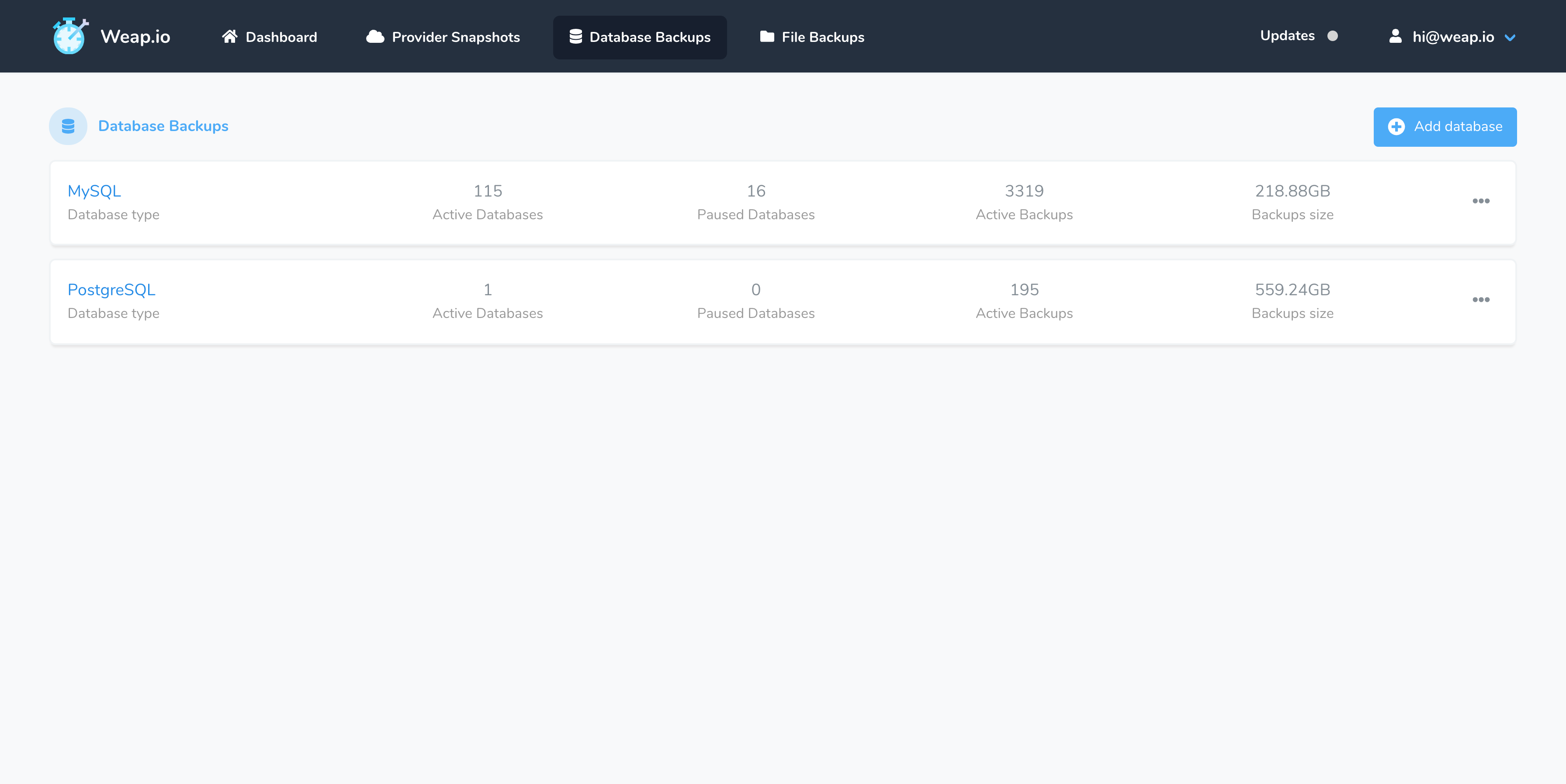Open the Dashboard nav item
1566x784 pixels.
point(269,37)
